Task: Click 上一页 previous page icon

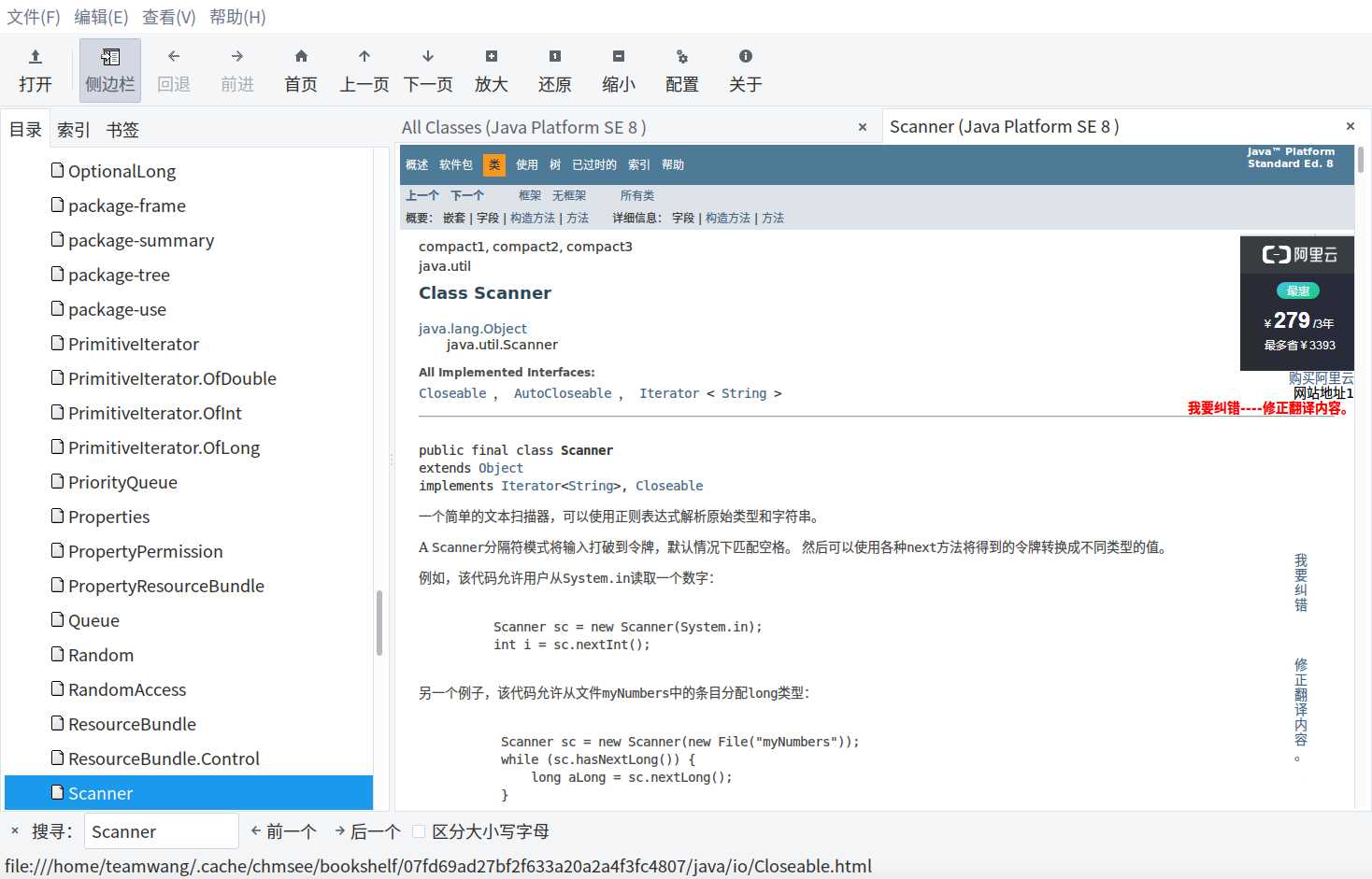Action: point(364,57)
